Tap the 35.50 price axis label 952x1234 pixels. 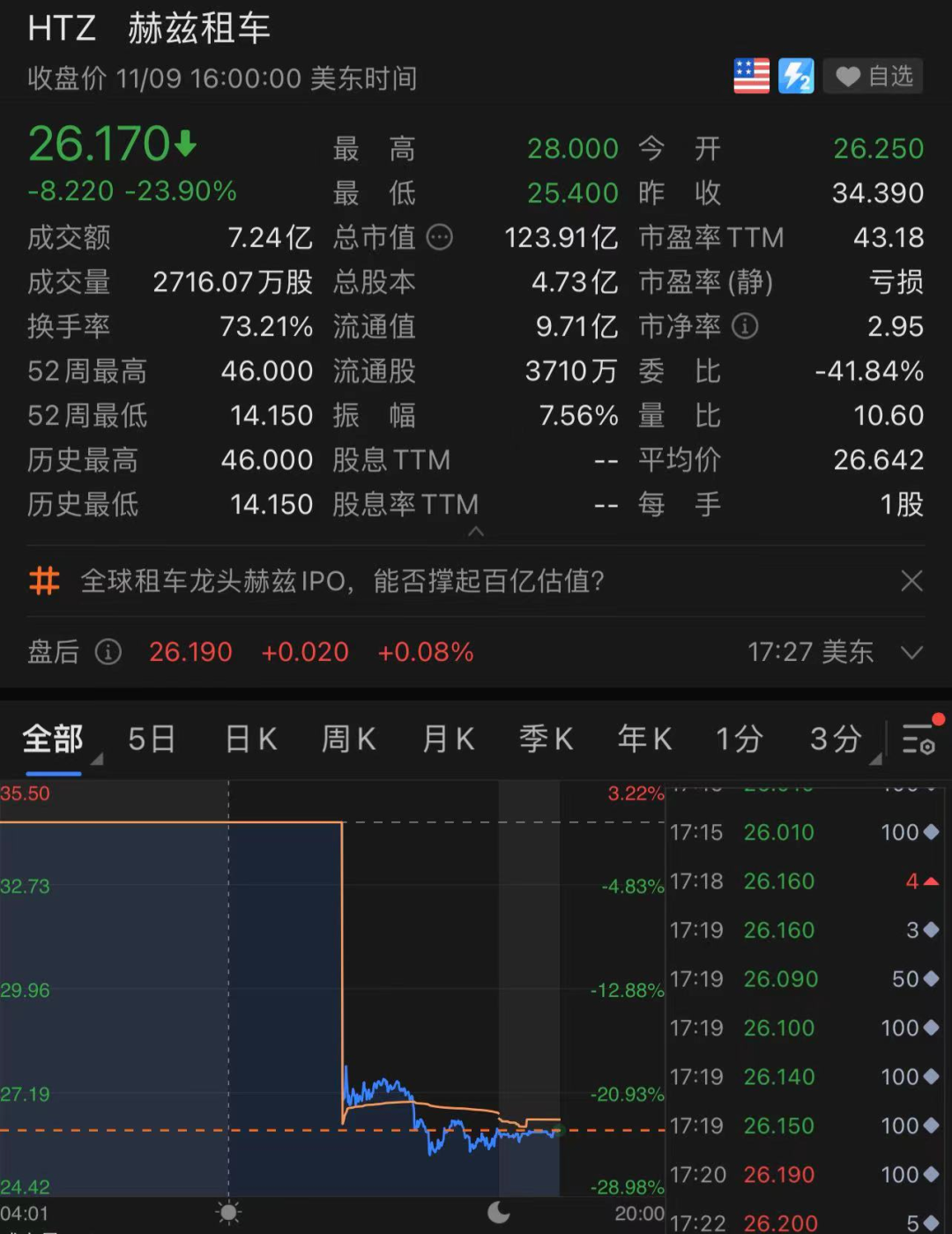26,793
